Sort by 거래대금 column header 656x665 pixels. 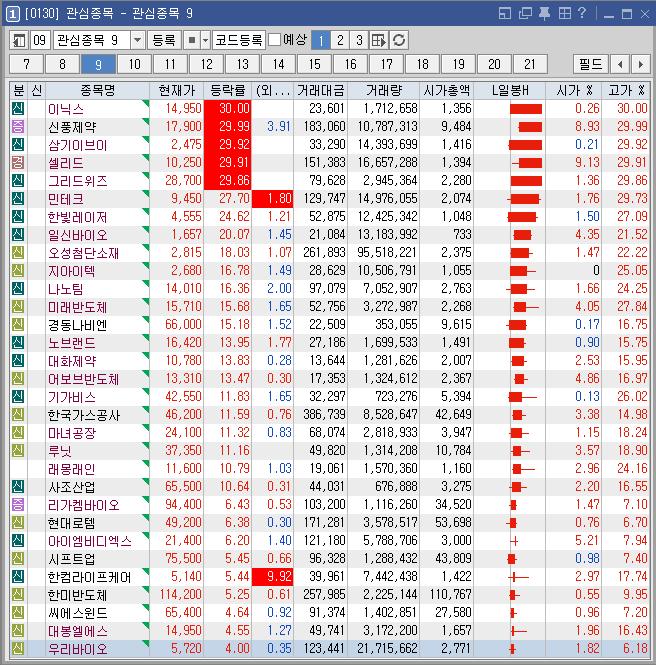[321, 90]
